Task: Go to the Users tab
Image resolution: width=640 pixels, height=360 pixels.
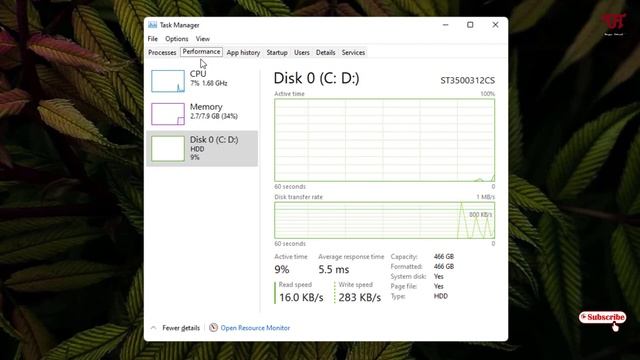Action: [x=302, y=53]
